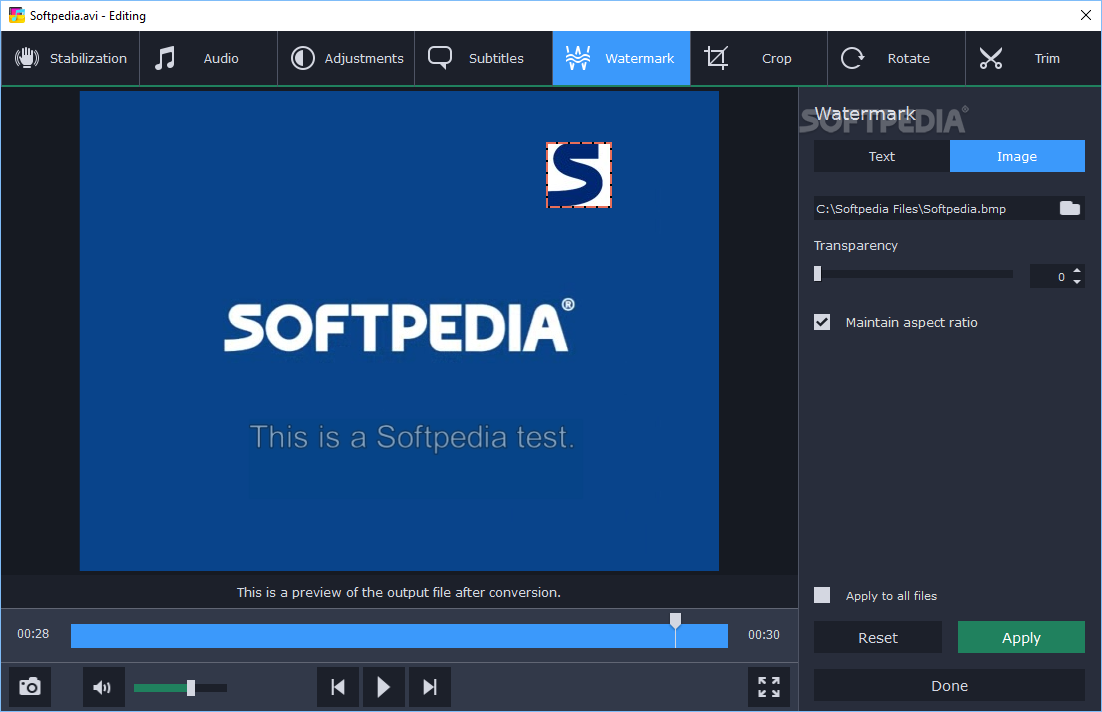This screenshot has width=1102, height=712.
Task: Click the blue timeline seek bar
Action: (399, 636)
